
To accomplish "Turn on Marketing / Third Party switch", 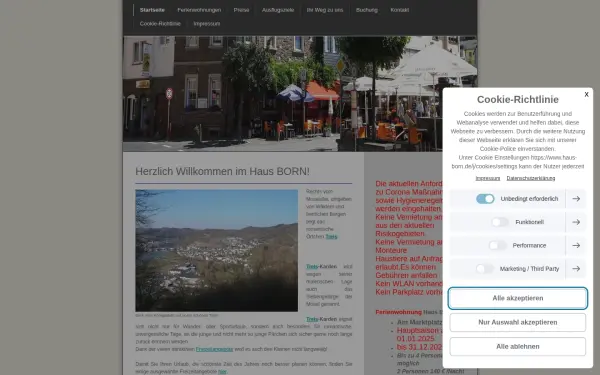I will pyautogui.click(x=485, y=269).
